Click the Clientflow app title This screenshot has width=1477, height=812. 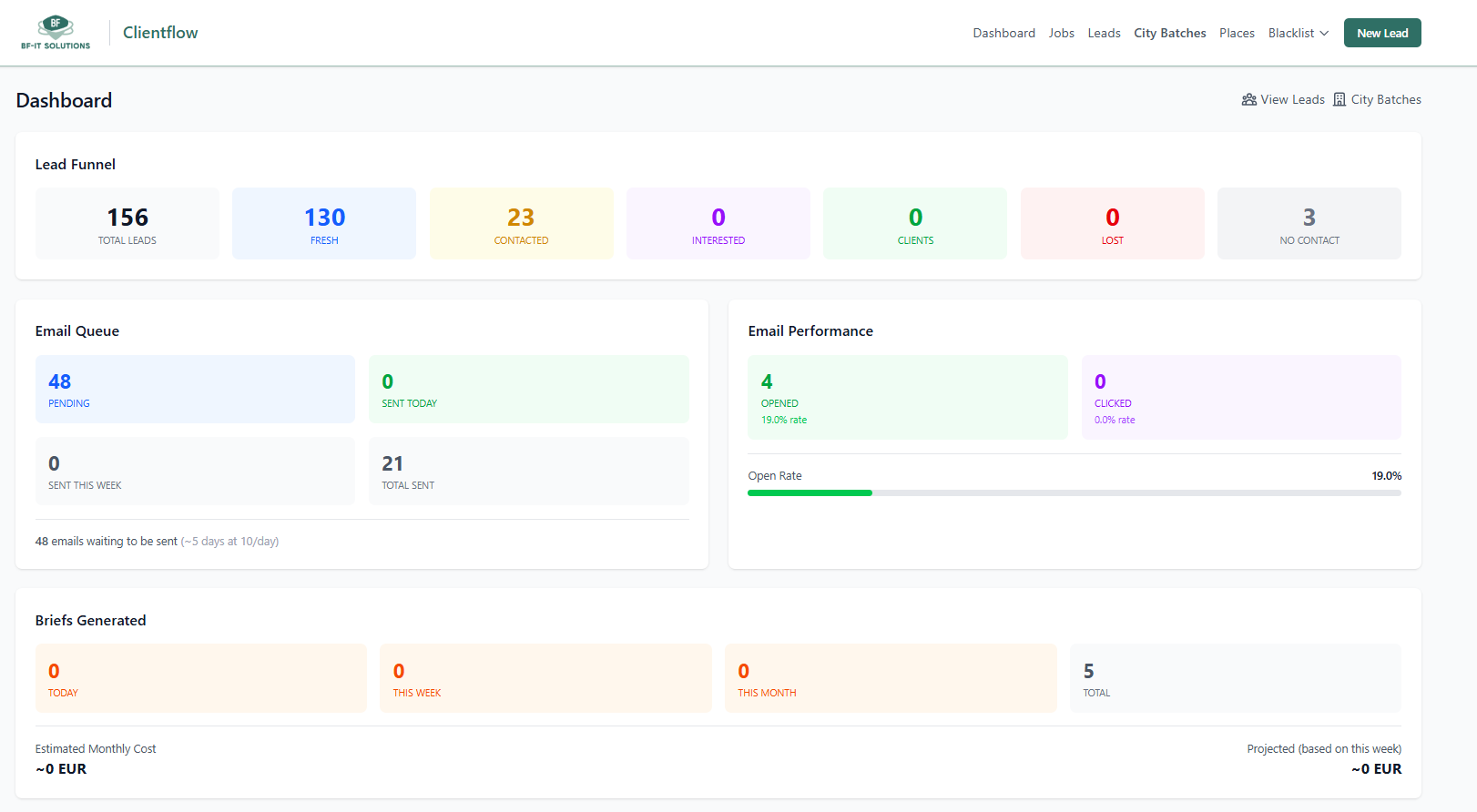tap(160, 33)
